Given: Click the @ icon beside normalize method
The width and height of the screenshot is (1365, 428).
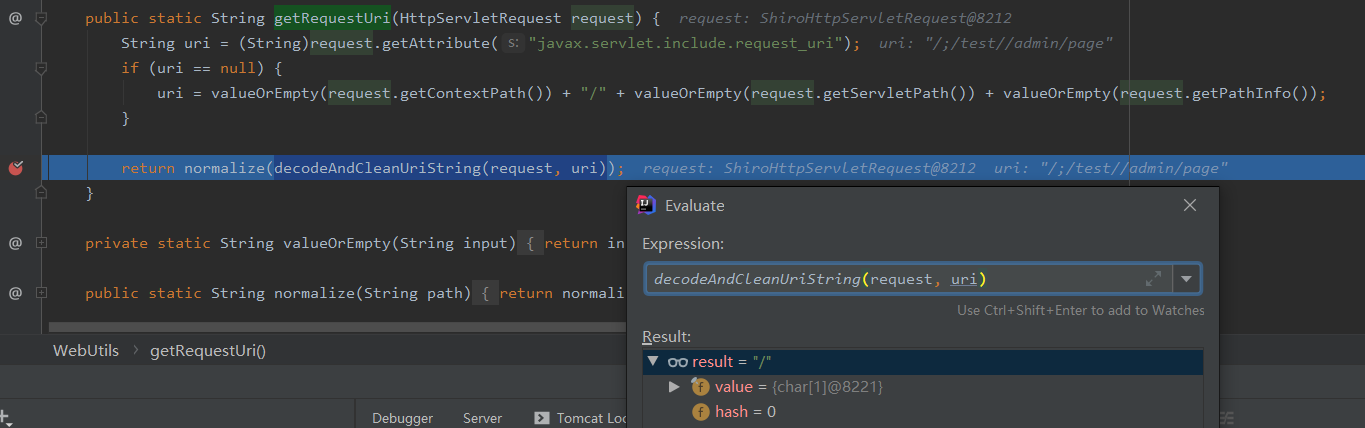Looking at the screenshot, I should (15, 293).
